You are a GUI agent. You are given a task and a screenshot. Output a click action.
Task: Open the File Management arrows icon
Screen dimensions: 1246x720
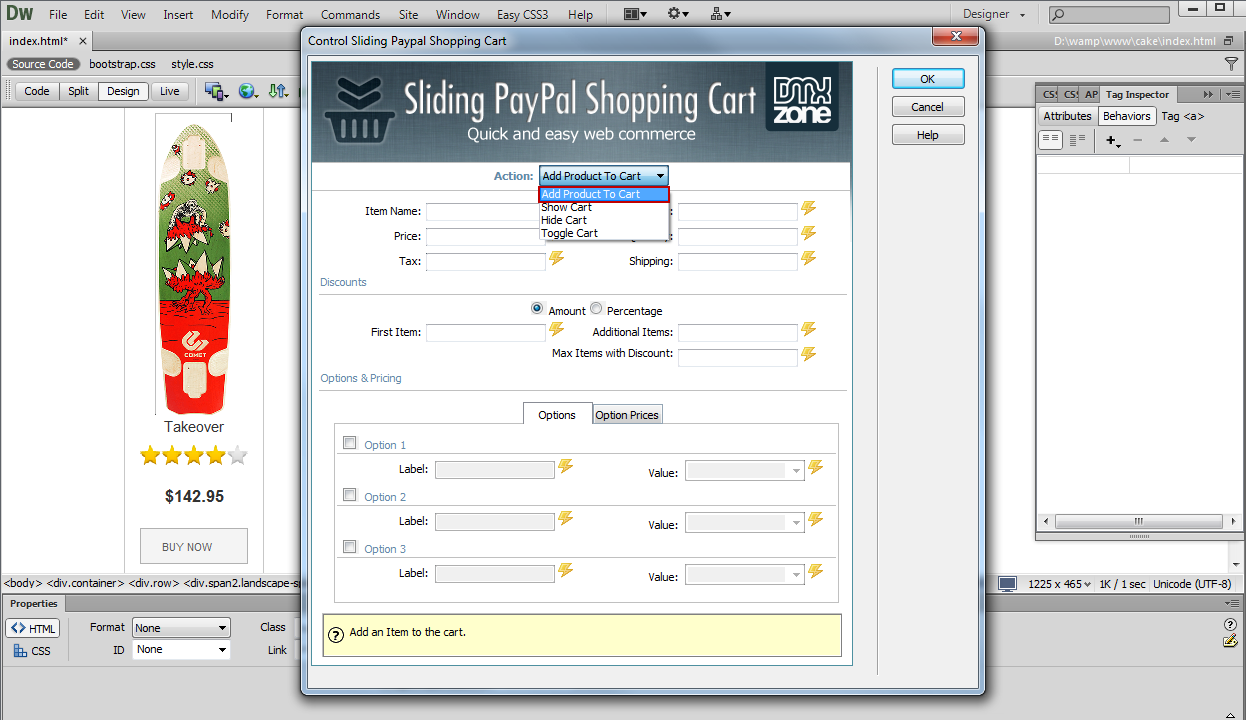[278, 91]
